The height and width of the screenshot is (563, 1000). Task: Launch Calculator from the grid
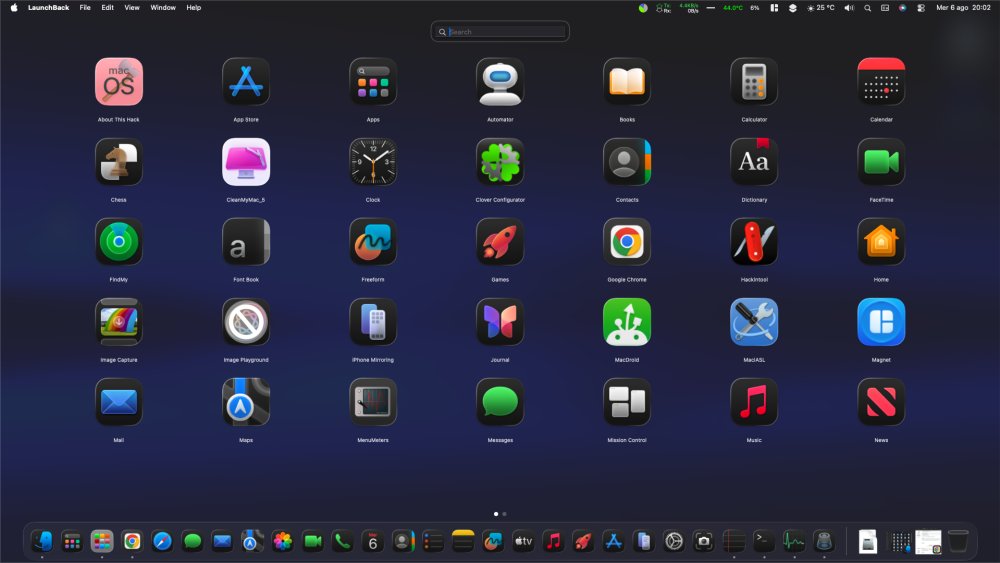(754, 82)
